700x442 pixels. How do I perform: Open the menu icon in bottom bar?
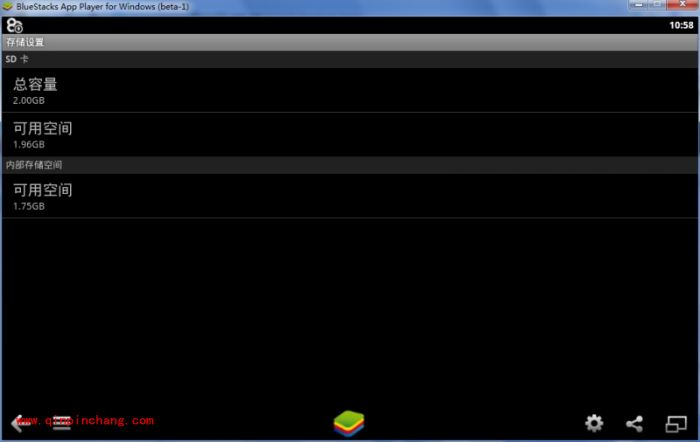click(62, 423)
